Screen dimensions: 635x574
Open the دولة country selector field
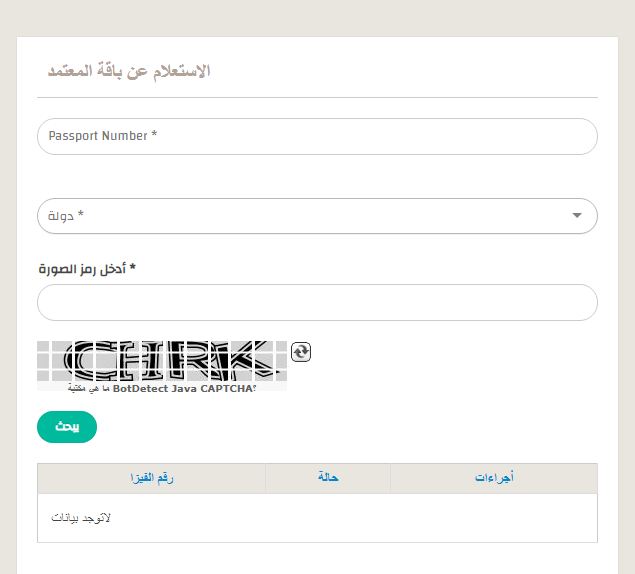click(300, 216)
